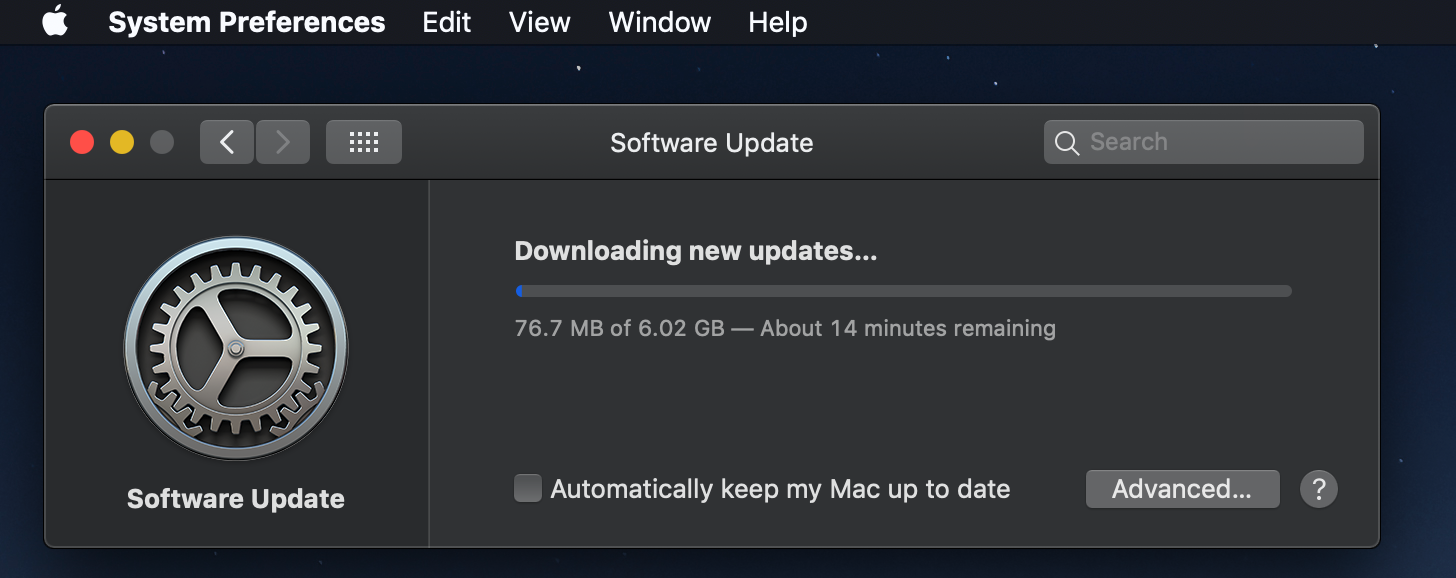Show all preferences grid icon
Image resolution: width=1456 pixels, height=578 pixels.
coord(364,142)
